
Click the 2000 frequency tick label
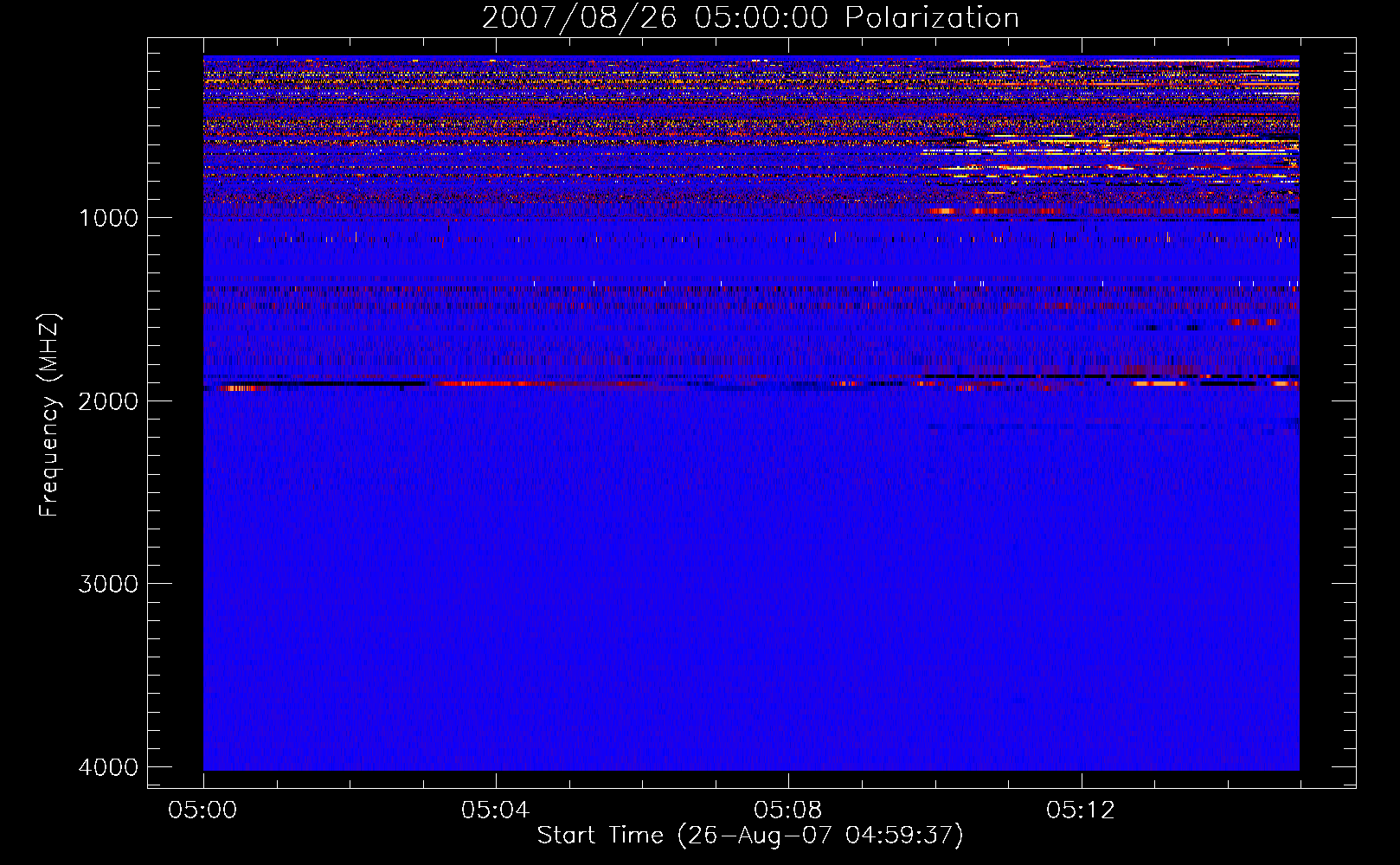(x=108, y=400)
